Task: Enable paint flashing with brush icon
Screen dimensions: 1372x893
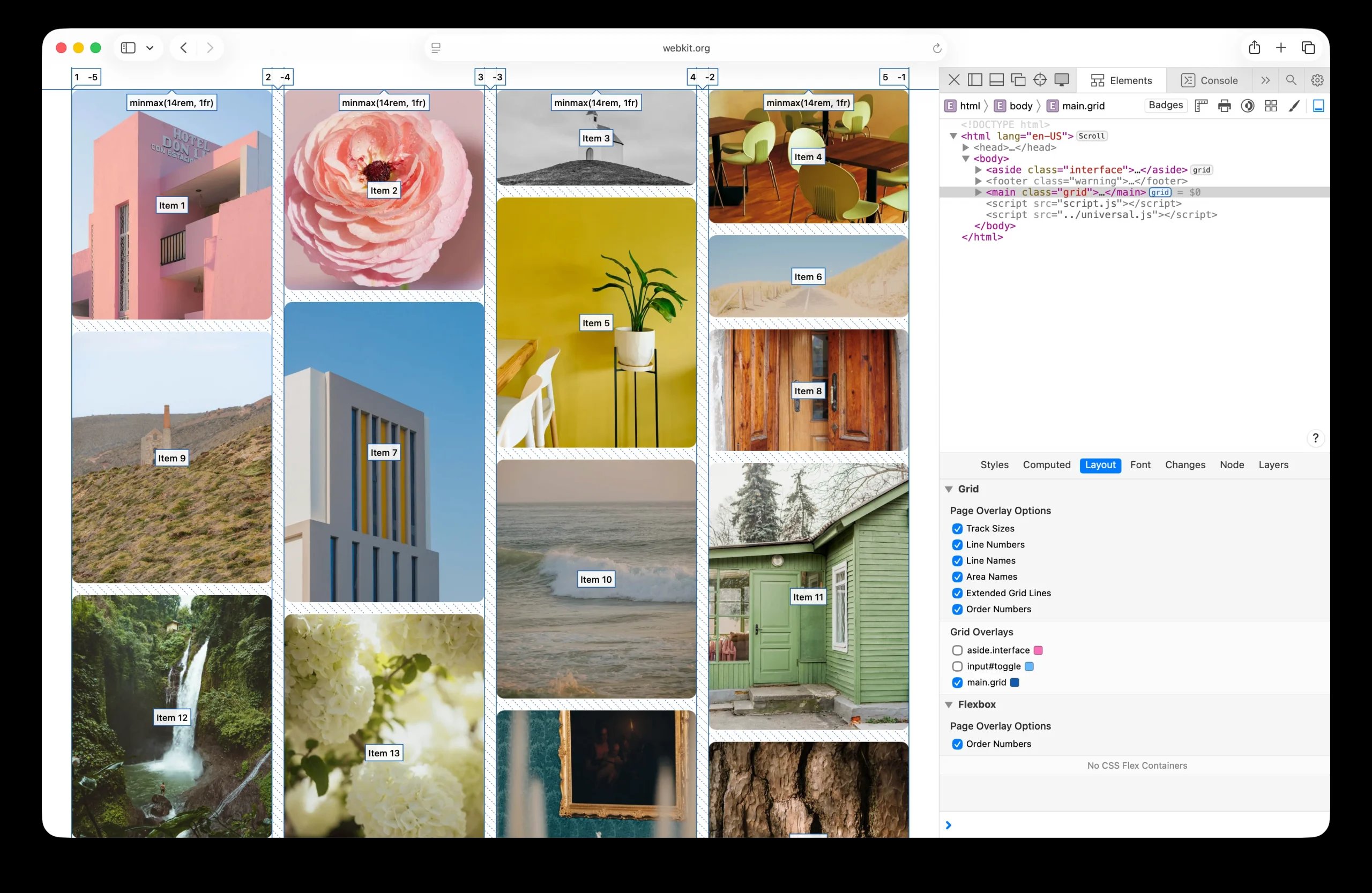Action: [1294, 106]
